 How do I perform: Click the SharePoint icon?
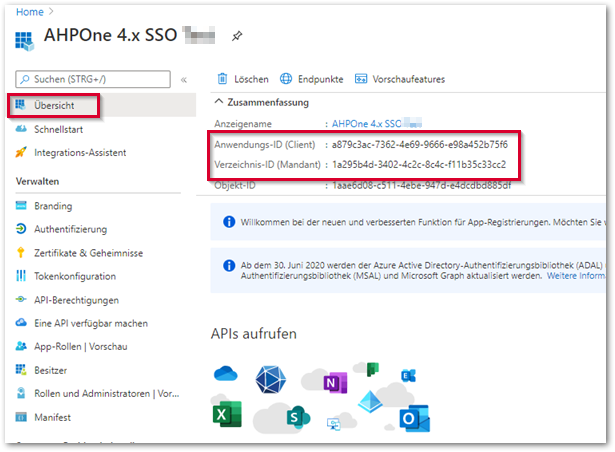(x=298, y=417)
